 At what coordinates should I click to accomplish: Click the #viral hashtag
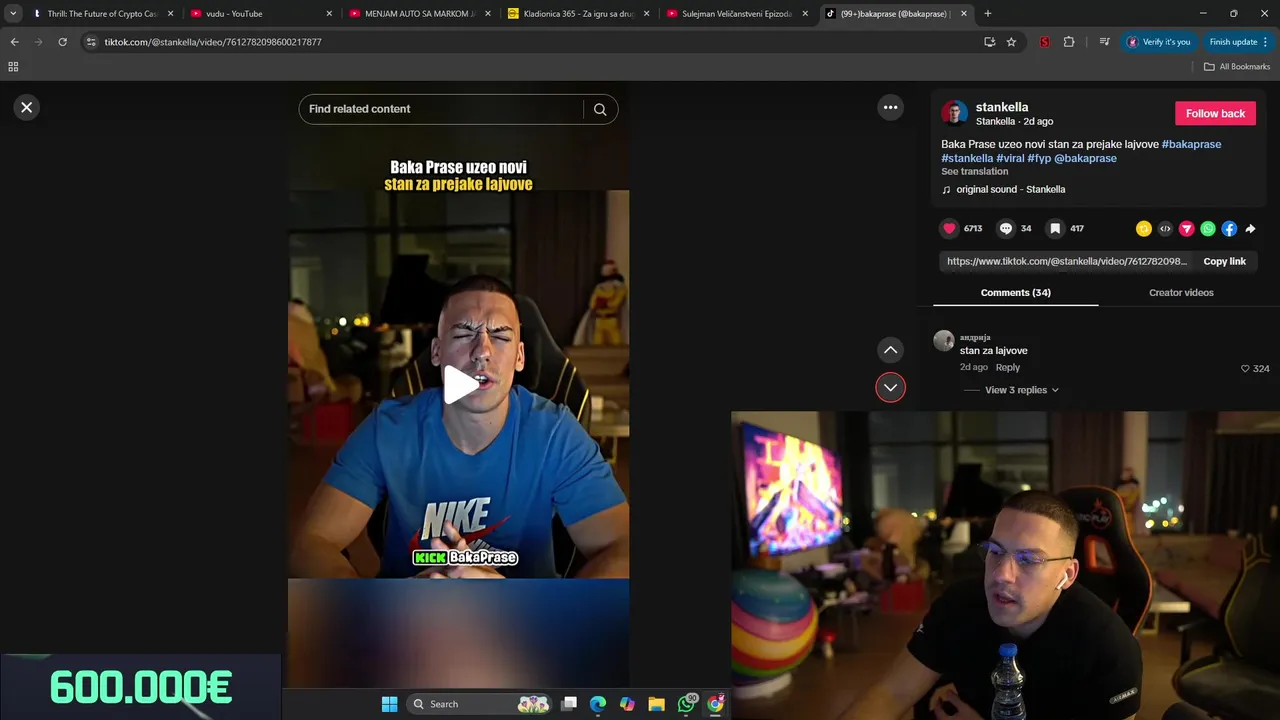1010,158
